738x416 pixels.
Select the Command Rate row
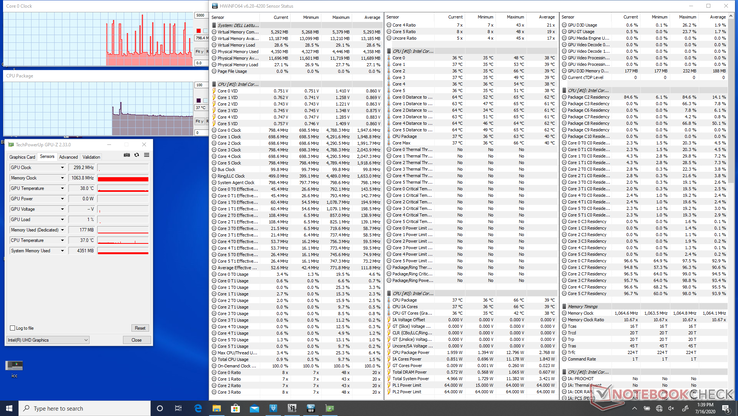pyautogui.click(x=645, y=359)
